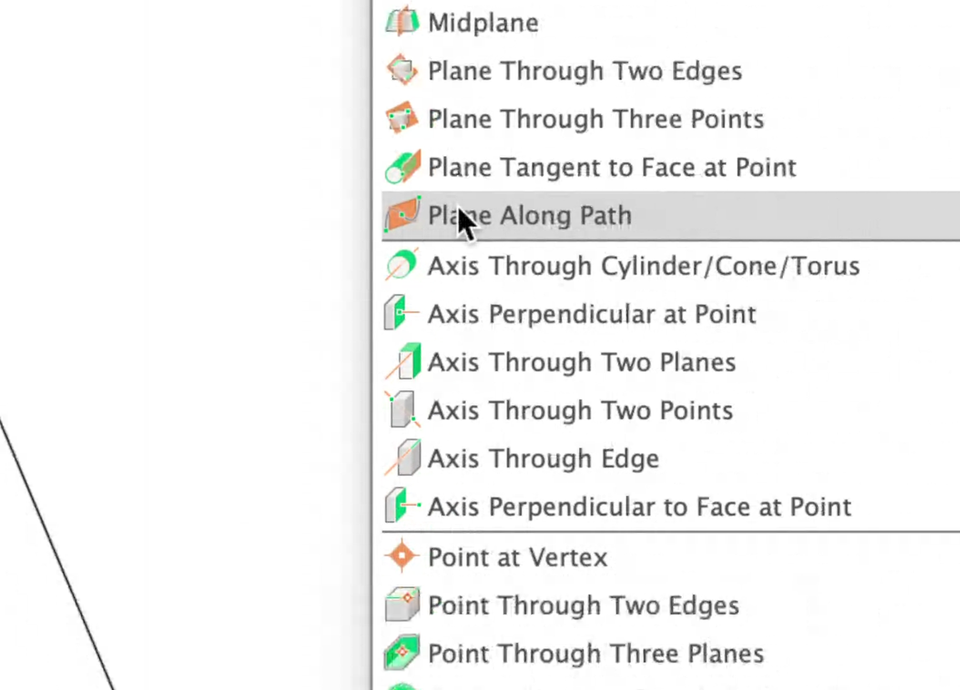Click the Plane Through Two Edges icon

point(402,71)
